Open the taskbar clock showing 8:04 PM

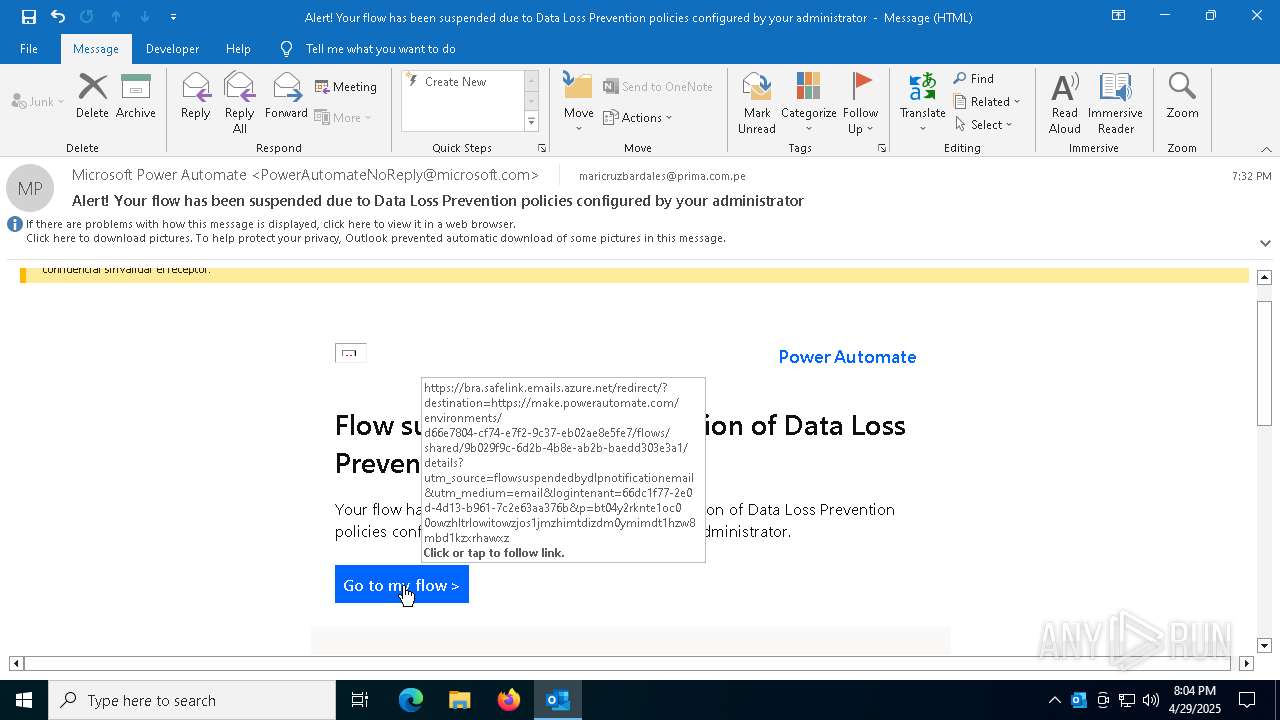[x=1194, y=700]
